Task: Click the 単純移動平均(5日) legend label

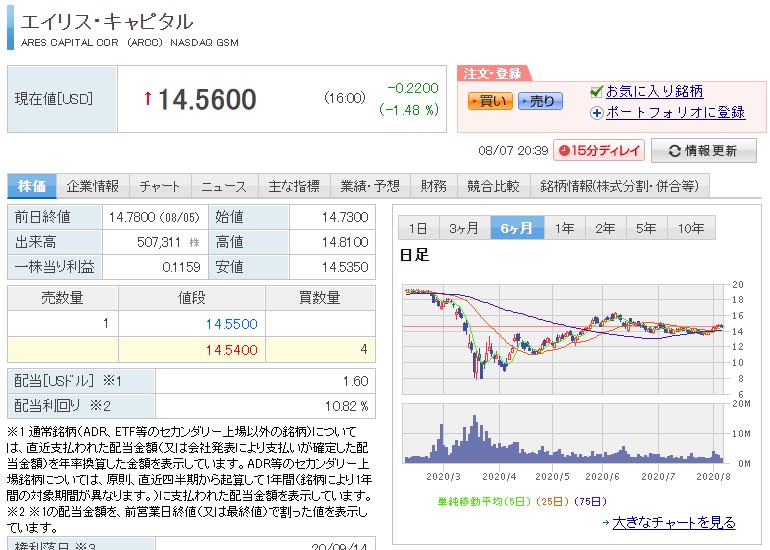Action: 484,501
